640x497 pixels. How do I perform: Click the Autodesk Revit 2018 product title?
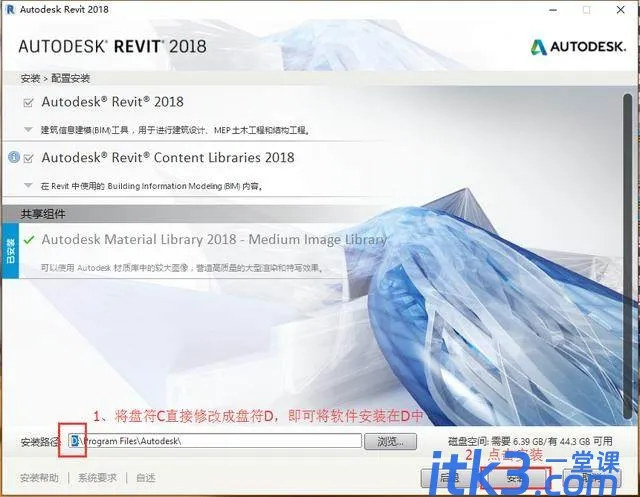coord(113,102)
